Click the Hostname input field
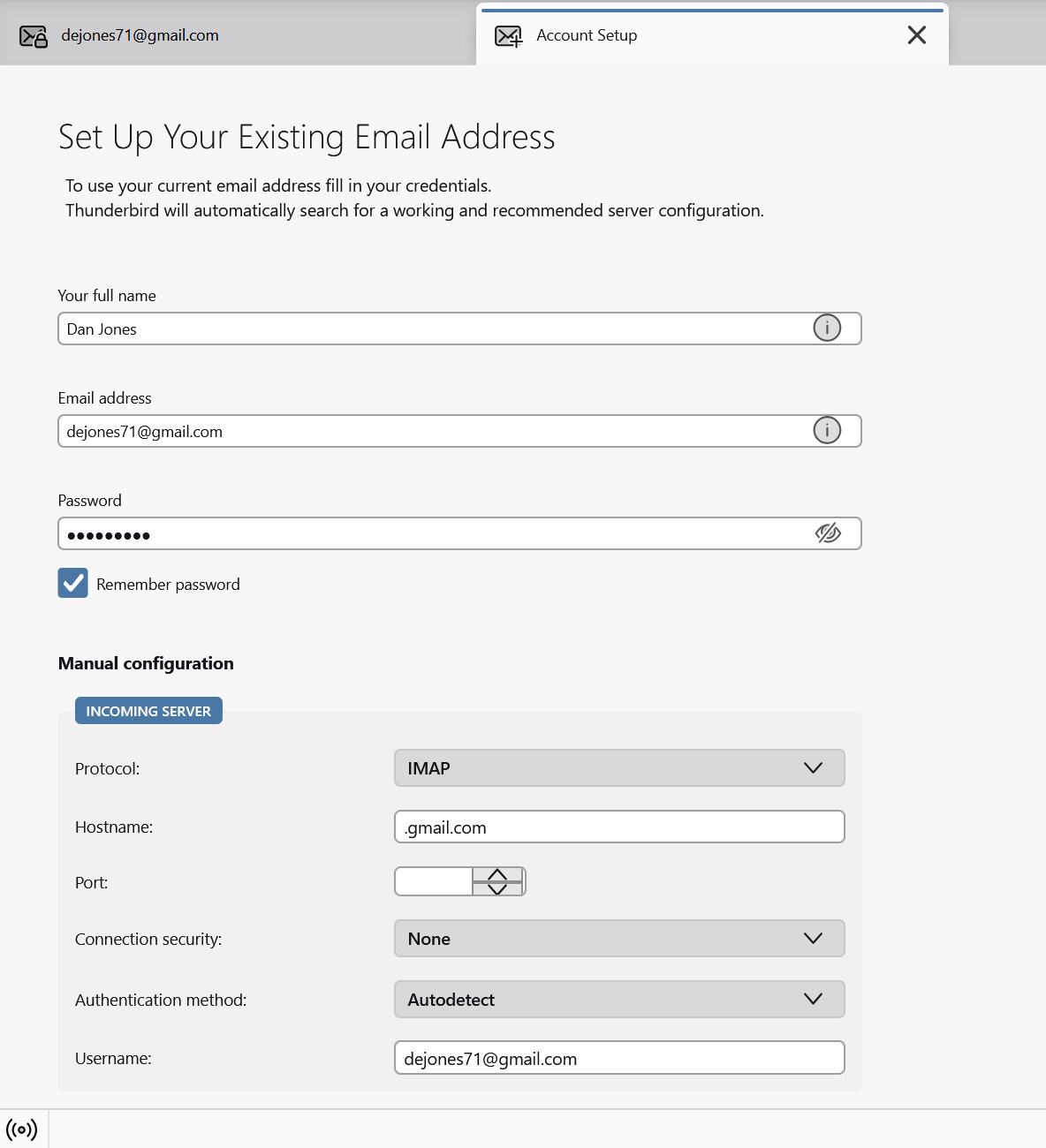Screen dimensions: 1046x1148 618,827
